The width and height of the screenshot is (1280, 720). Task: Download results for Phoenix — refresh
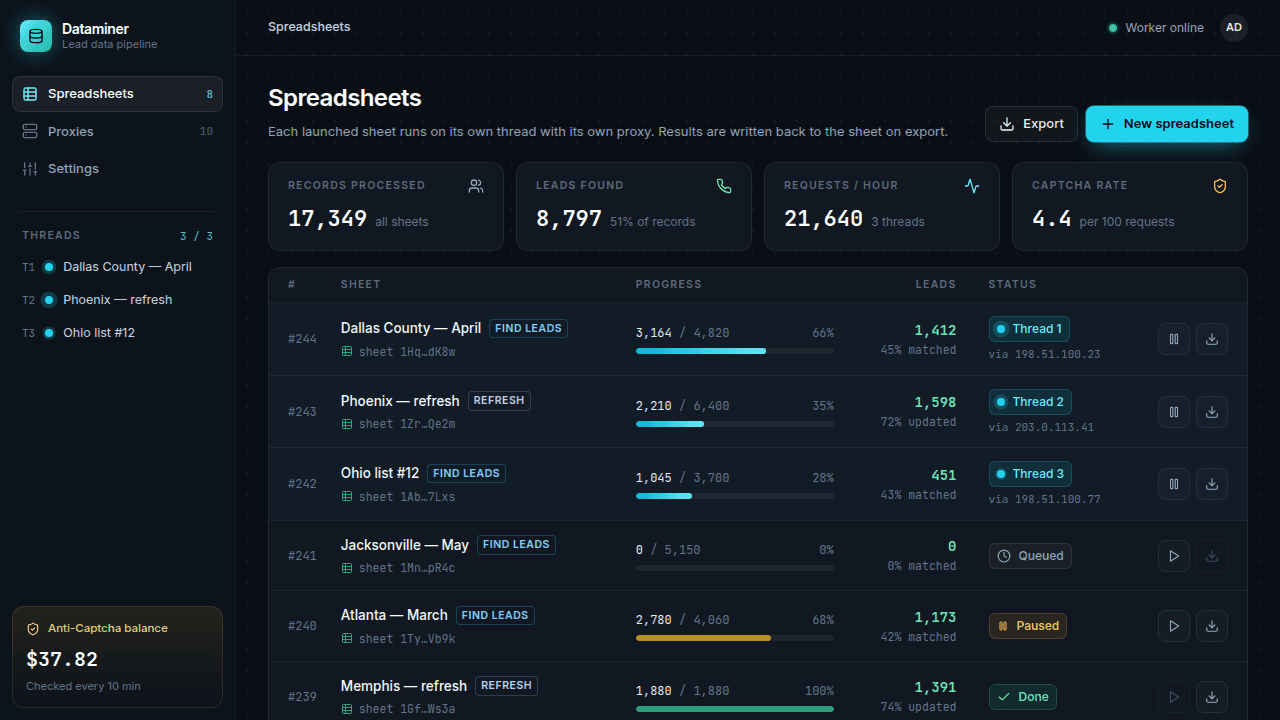[1212, 411]
